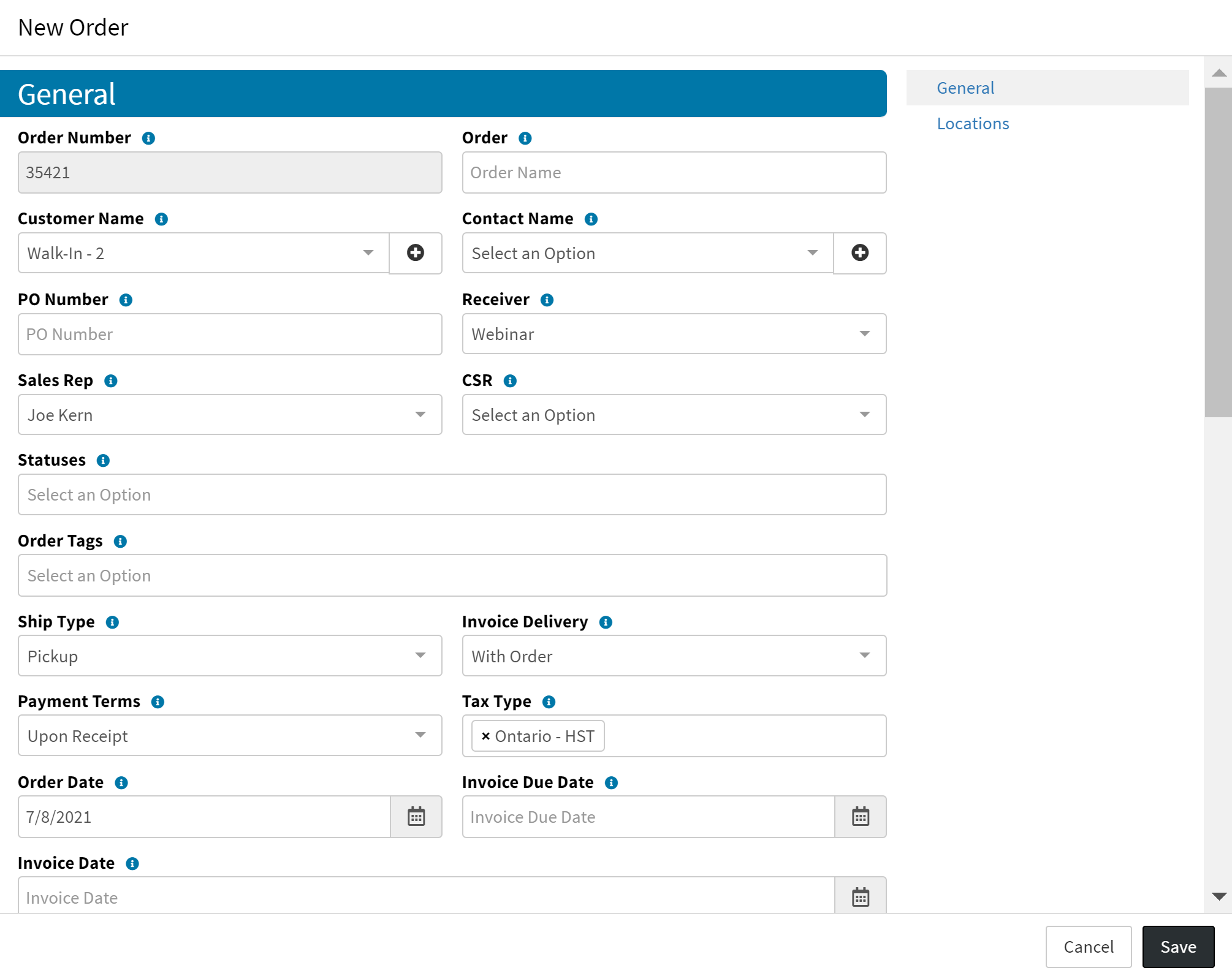Click the Statuses info icon

tap(103, 460)
